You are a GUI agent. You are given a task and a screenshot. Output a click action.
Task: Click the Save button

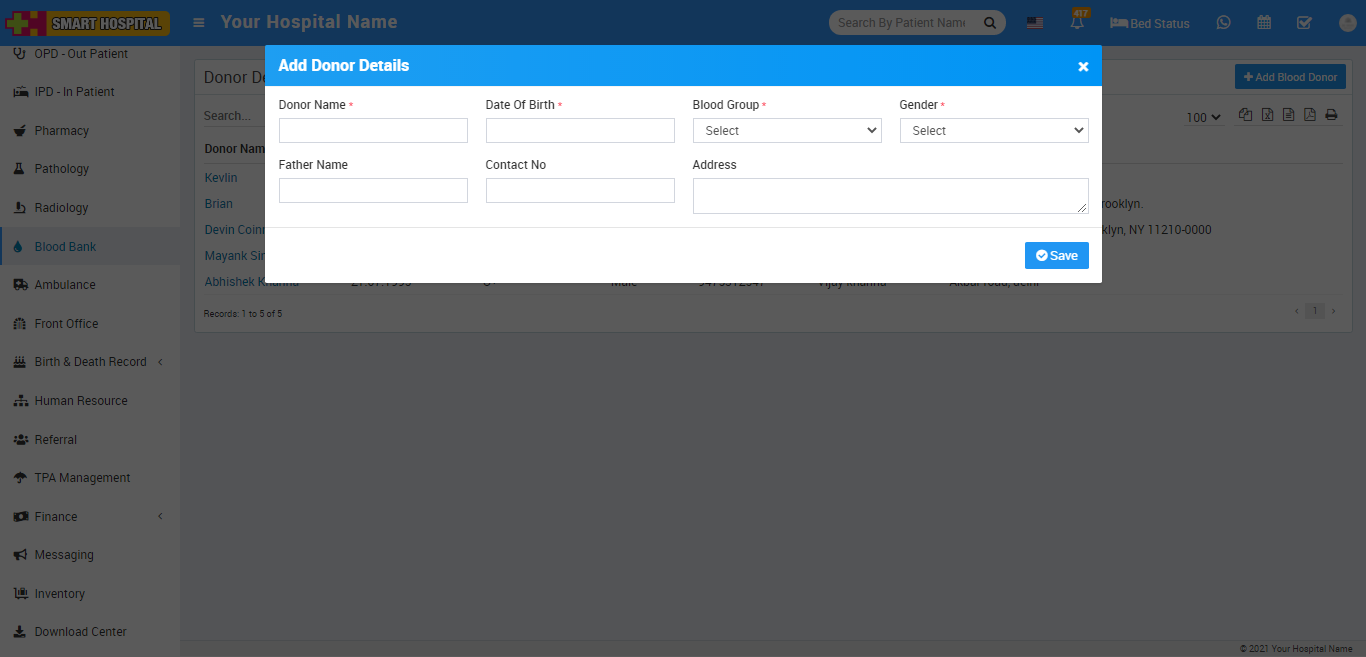pos(1056,256)
